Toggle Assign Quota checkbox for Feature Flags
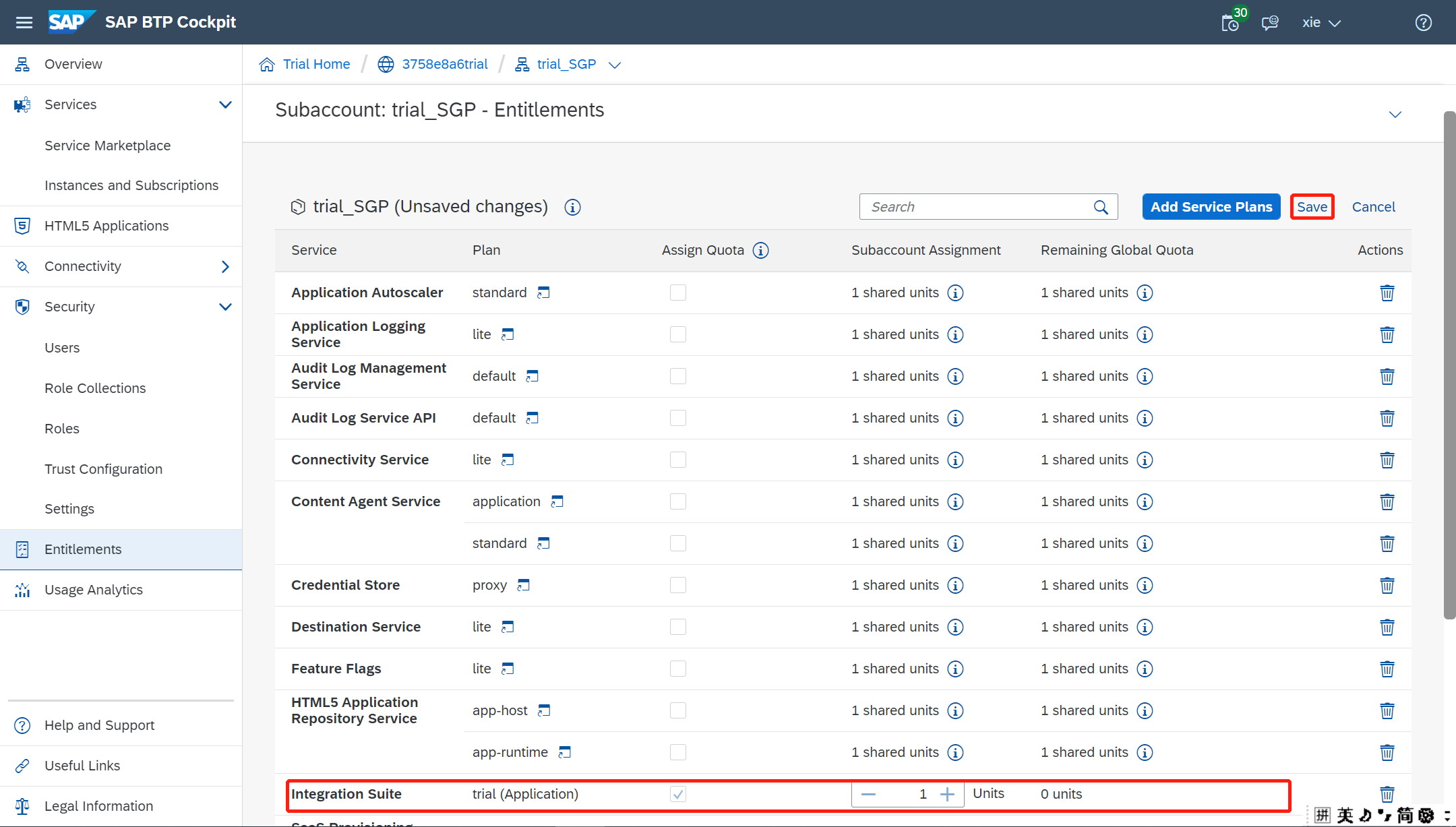The height and width of the screenshot is (827, 1456). tap(678, 669)
